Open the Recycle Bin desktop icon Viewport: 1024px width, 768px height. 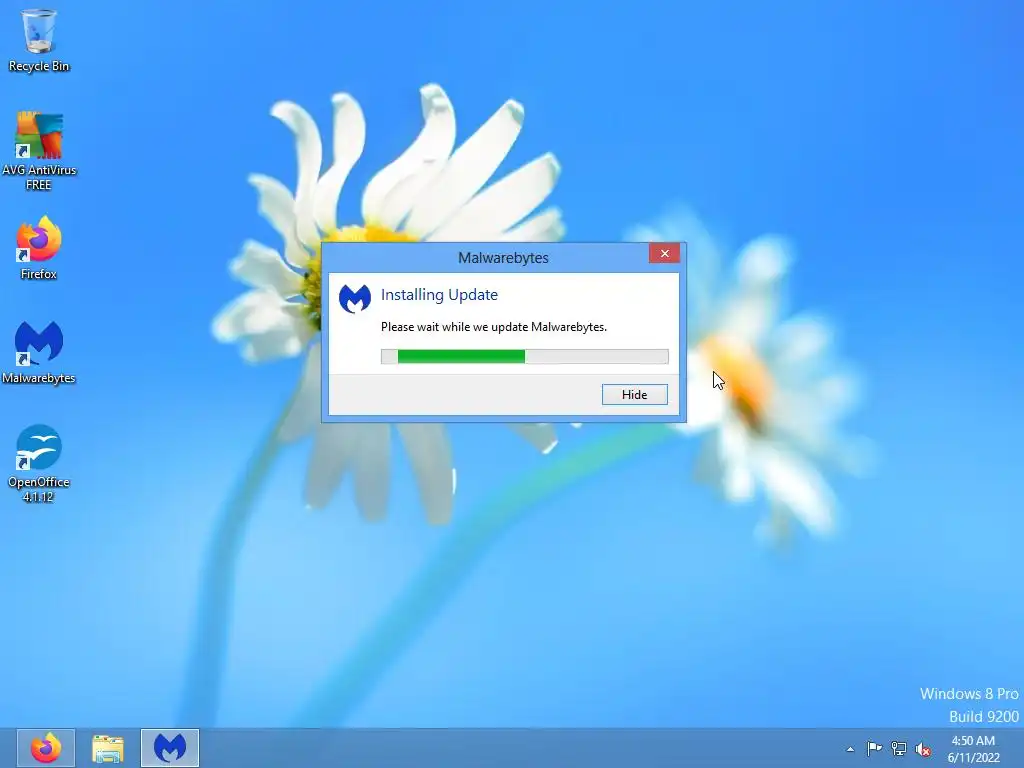[x=39, y=40]
